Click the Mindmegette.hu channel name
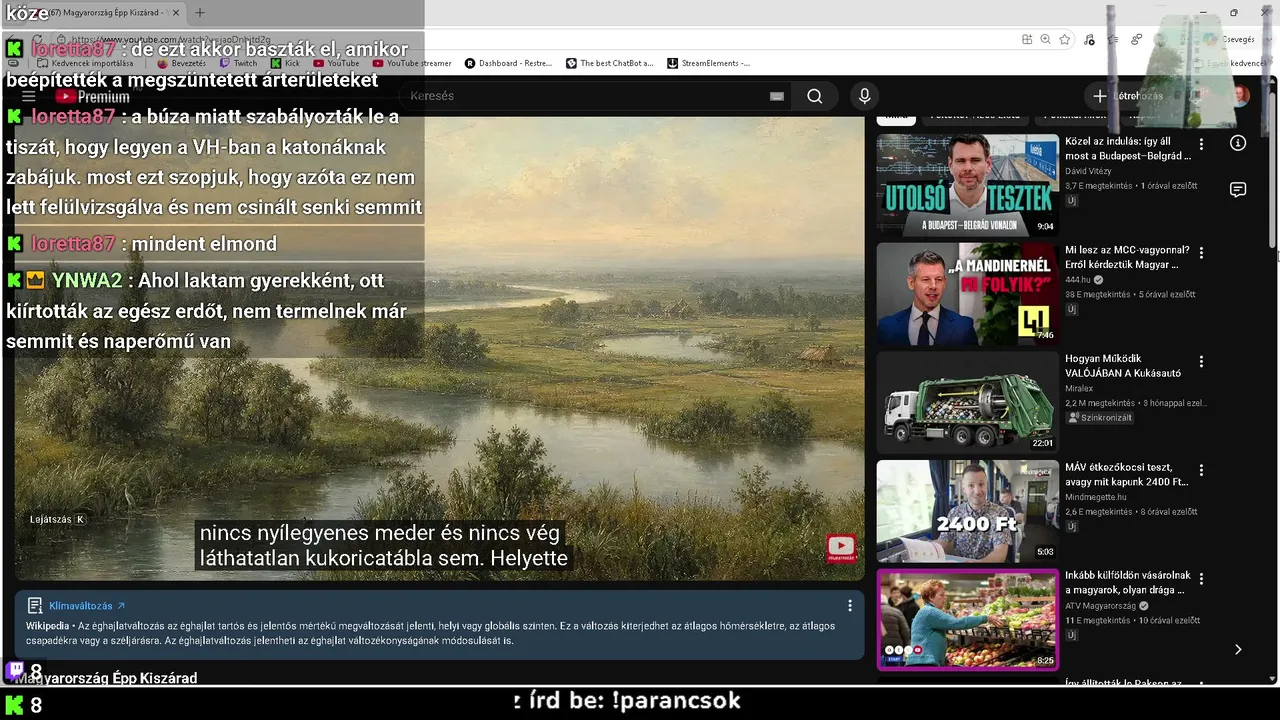Viewport: 1280px width, 720px height. point(1096,497)
